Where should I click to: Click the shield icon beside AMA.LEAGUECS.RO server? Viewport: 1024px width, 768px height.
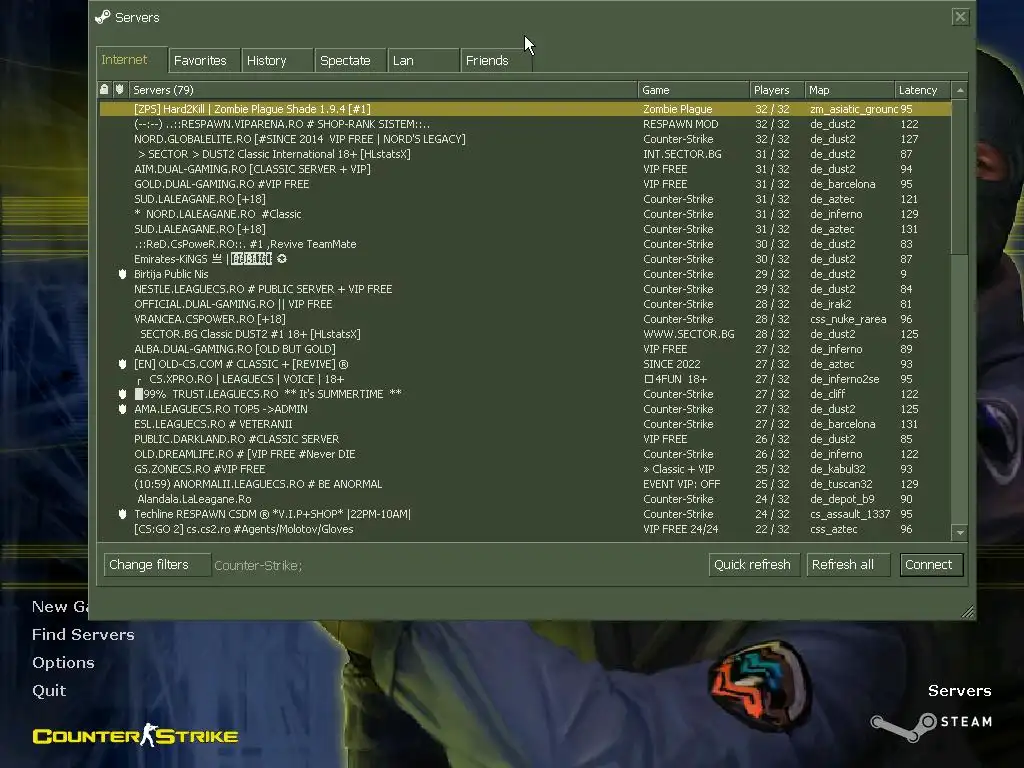click(122, 409)
